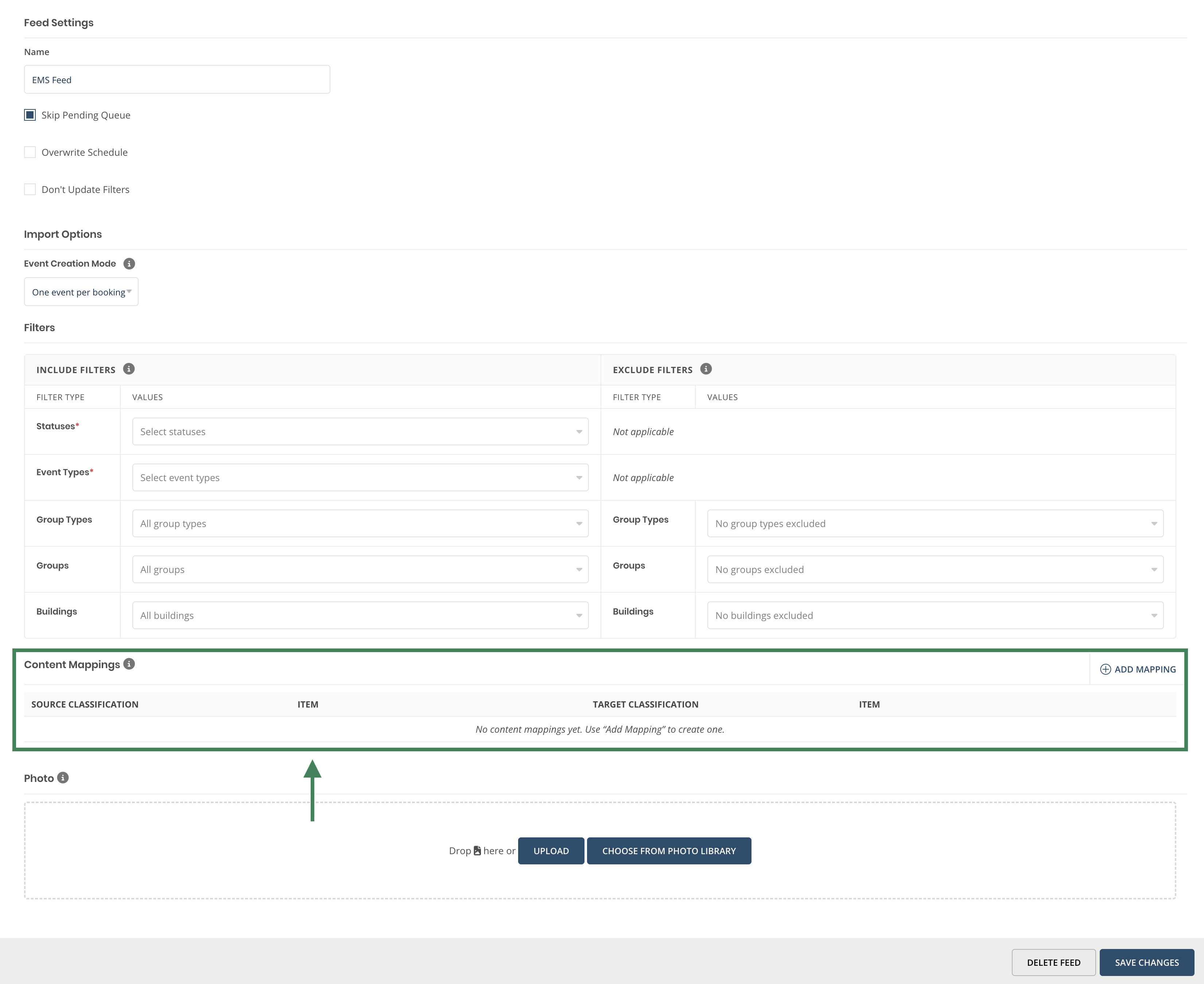
Task: Enable the Overwrite Schedule checkbox
Action: [30, 152]
